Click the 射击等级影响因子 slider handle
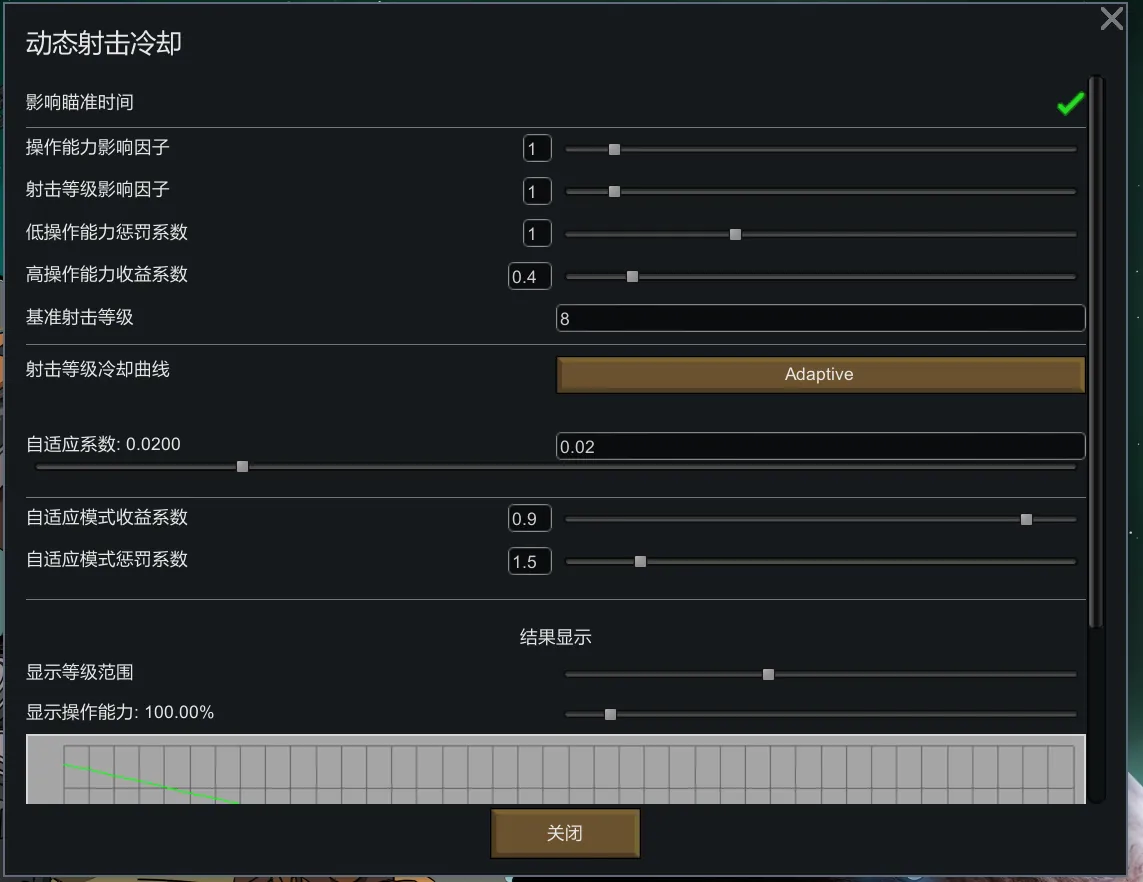 (x=614, y=192)
